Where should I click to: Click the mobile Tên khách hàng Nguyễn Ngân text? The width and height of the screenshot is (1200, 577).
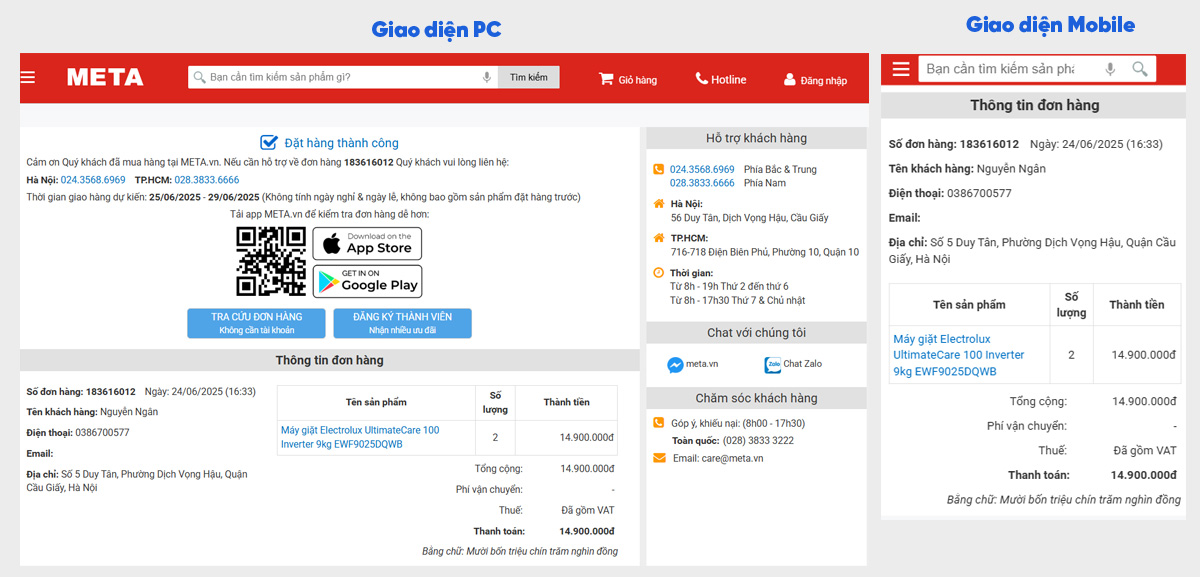[967, 169]
